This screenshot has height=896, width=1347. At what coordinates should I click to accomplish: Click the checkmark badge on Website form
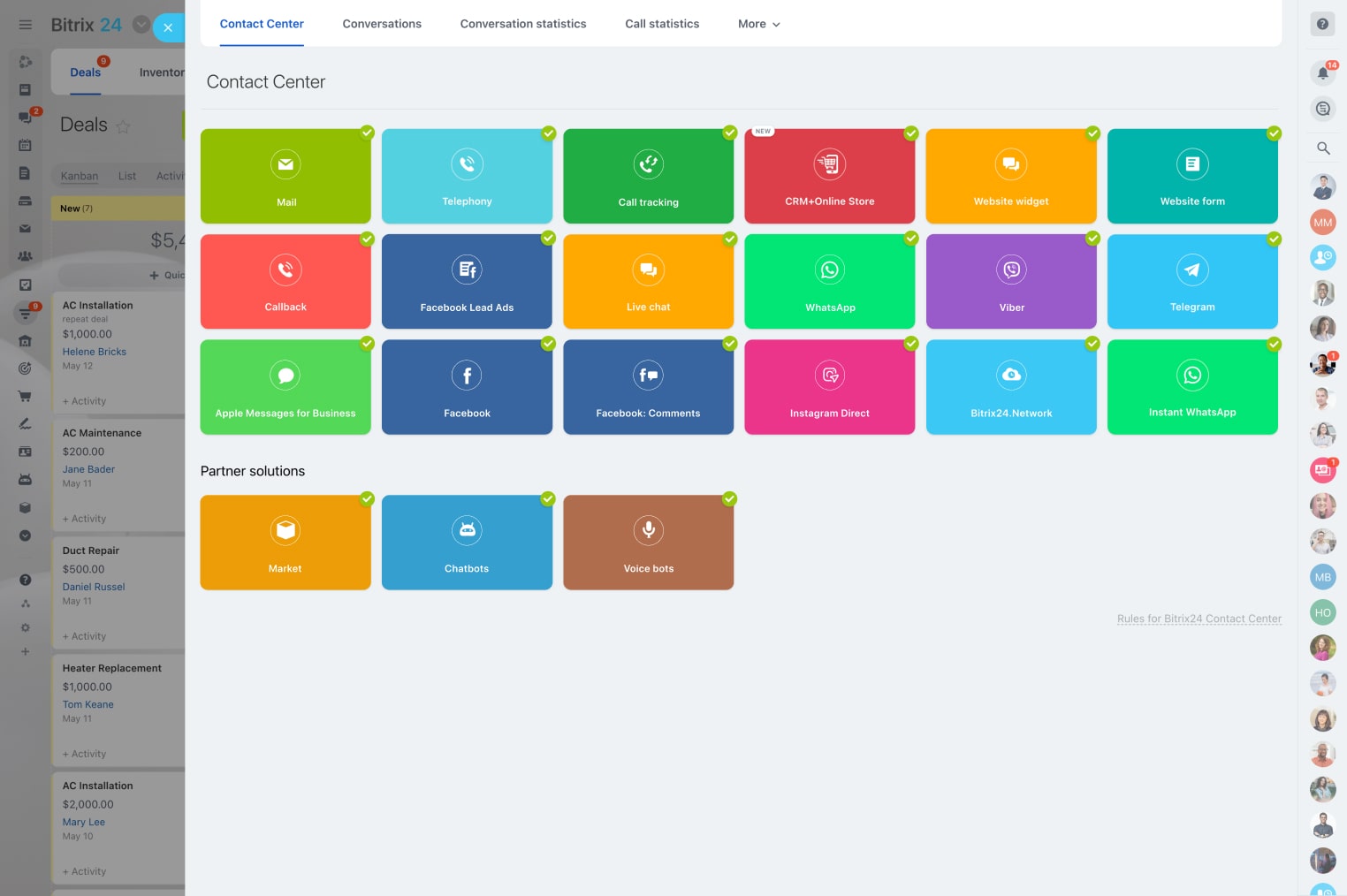pos(1274,133)
